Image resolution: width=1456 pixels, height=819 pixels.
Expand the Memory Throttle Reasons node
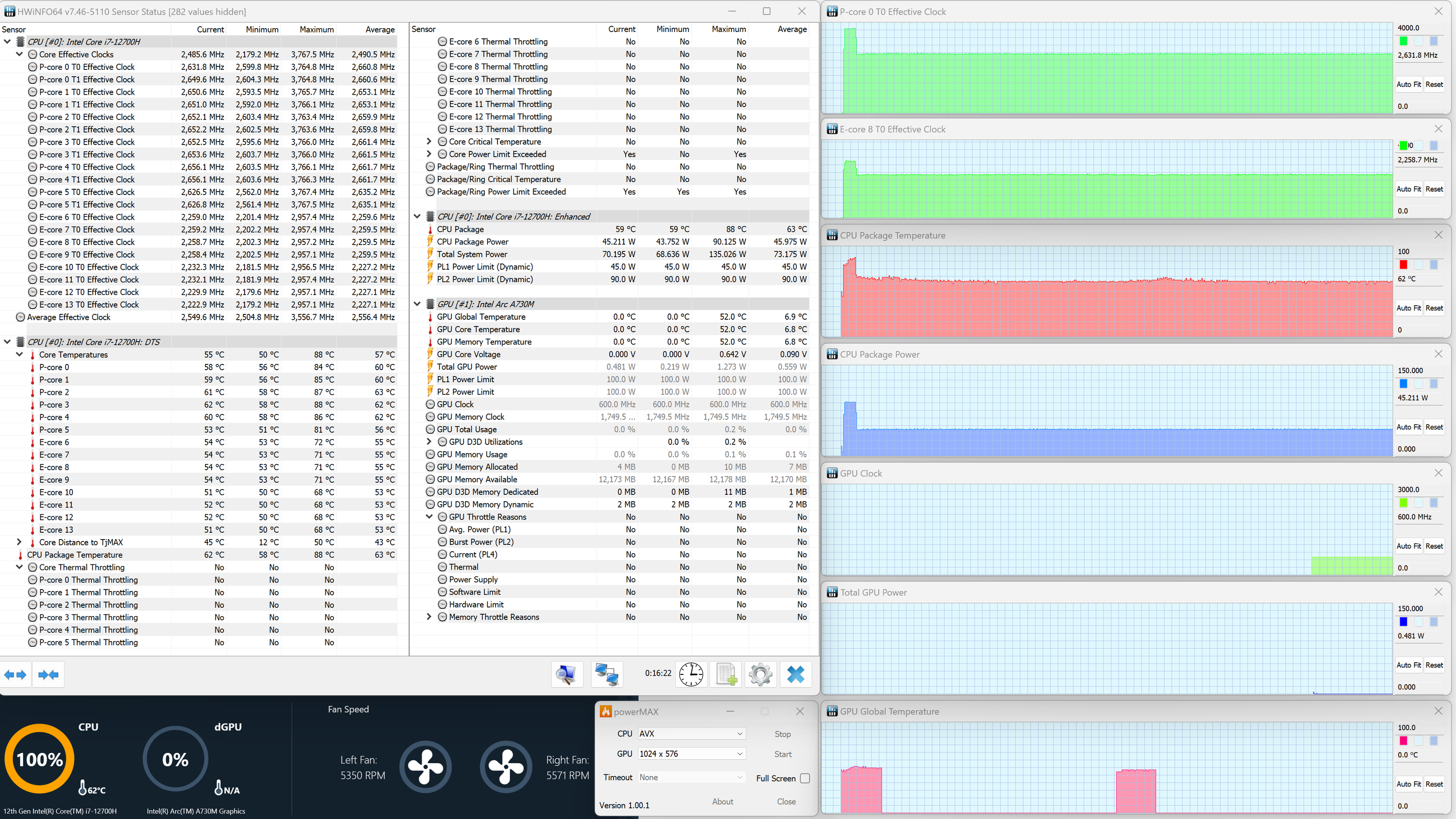[x=429, y=617]
